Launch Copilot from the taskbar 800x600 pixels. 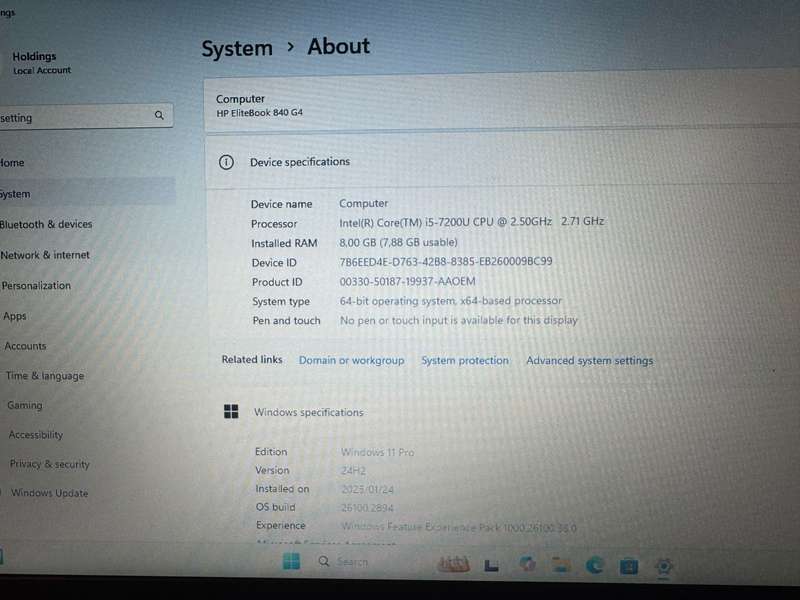point(527,564)
